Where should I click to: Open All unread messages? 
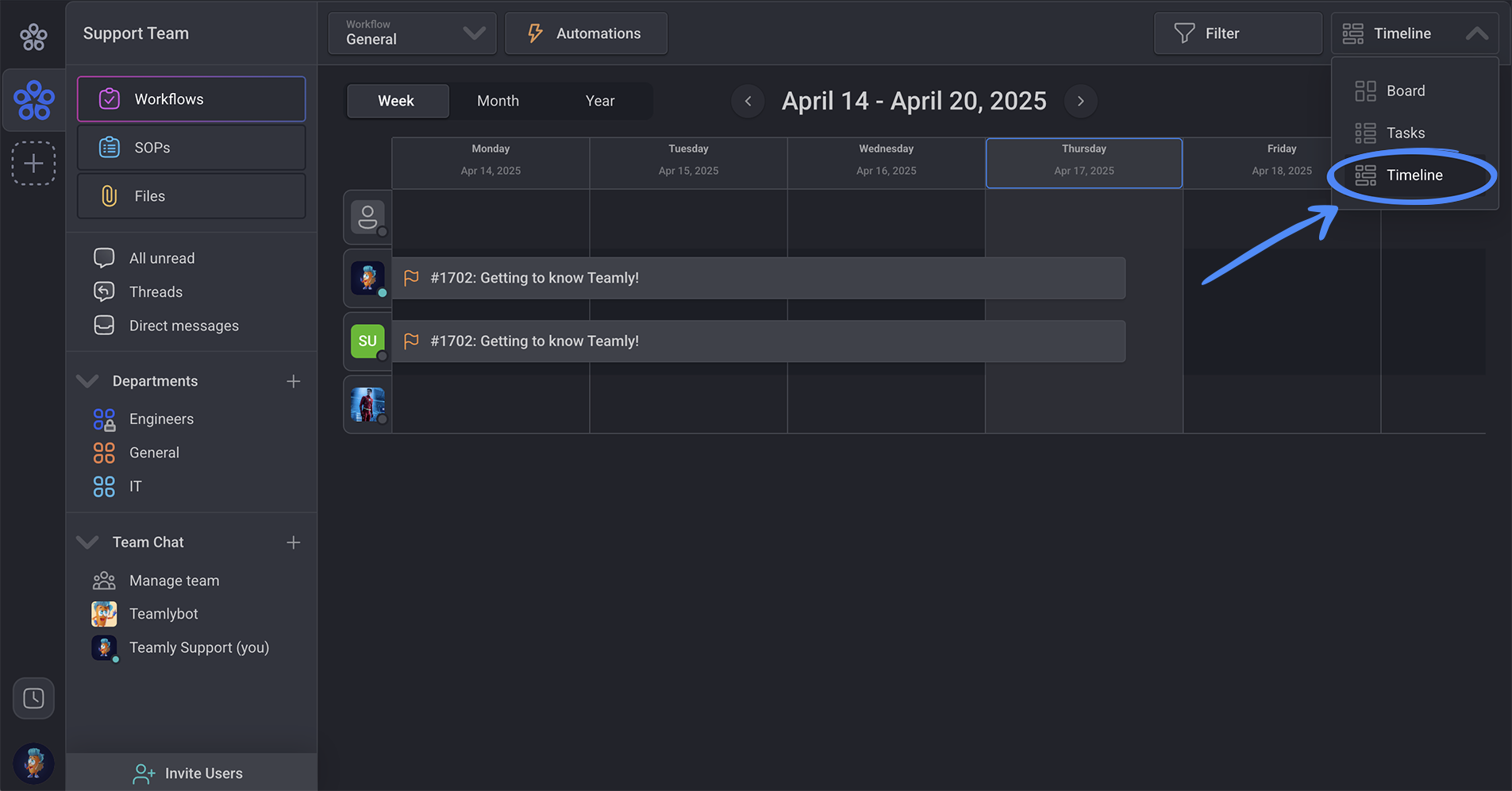pos(162,258)
